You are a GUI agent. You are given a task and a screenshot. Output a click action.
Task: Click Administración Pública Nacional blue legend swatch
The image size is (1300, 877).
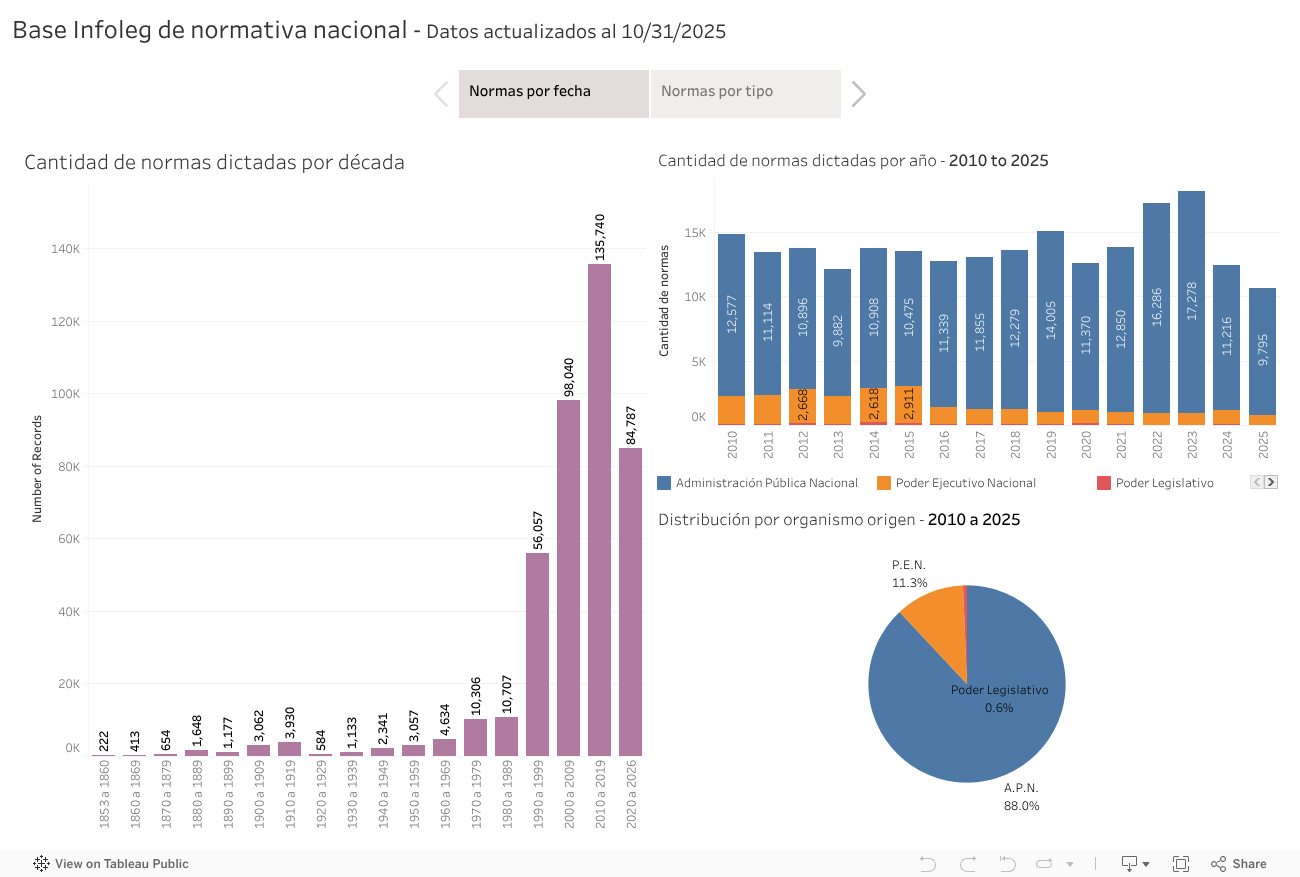pyautogui.click(x=664, y=483)
